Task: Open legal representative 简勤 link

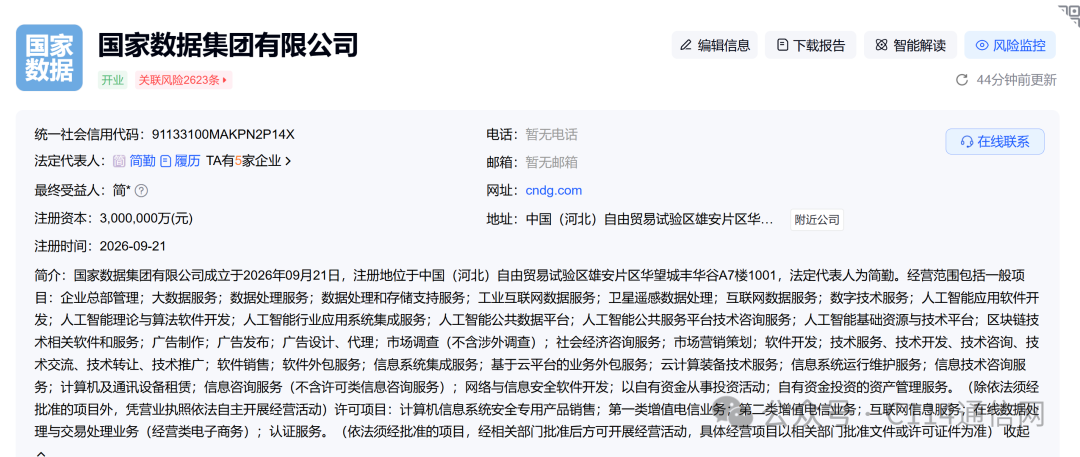Action: click(x=143, y=161)
